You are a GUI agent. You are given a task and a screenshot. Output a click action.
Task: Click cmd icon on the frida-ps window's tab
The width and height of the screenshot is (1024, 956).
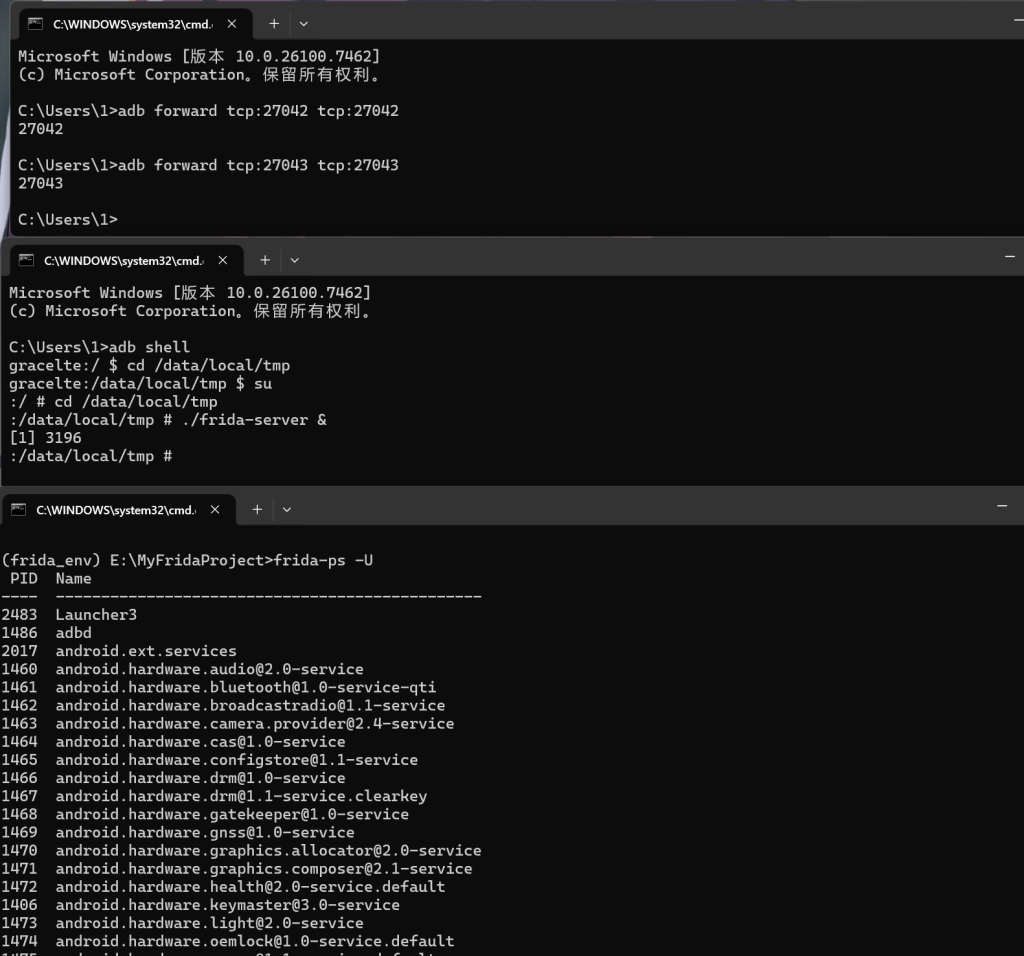18,509
